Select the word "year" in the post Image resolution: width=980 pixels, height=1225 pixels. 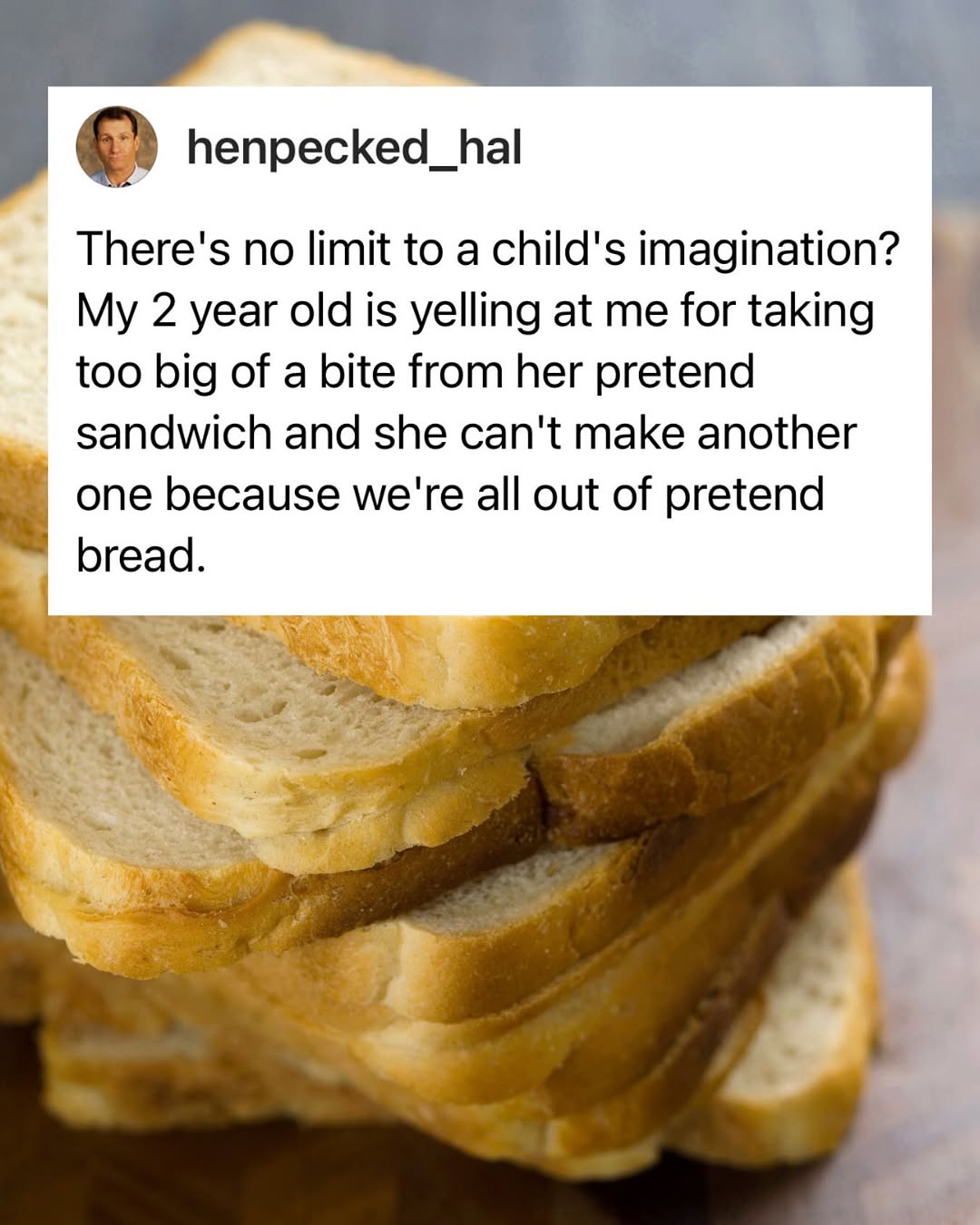pos(232,312)
